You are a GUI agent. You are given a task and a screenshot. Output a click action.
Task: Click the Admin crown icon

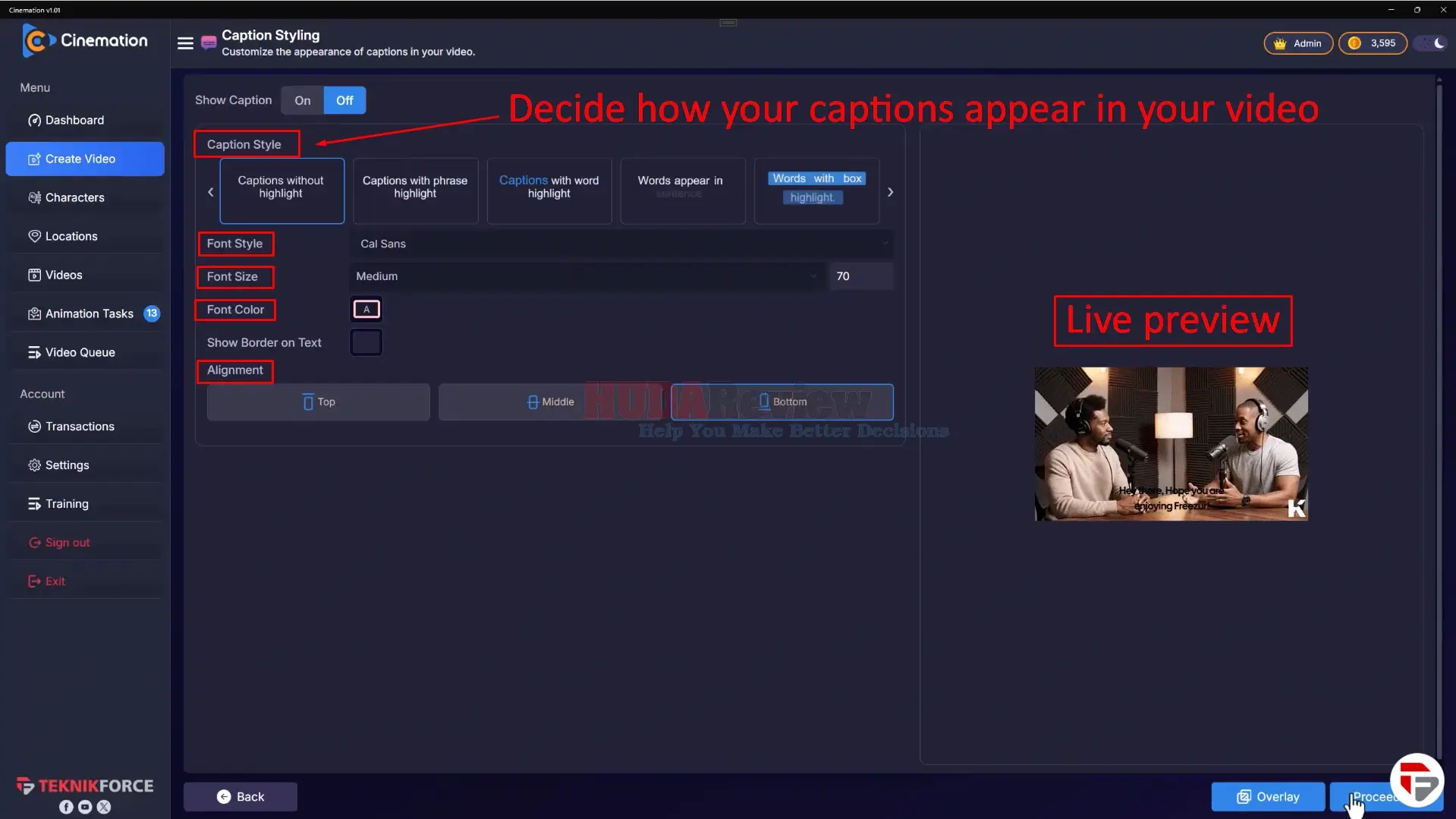pos(1280,43)
